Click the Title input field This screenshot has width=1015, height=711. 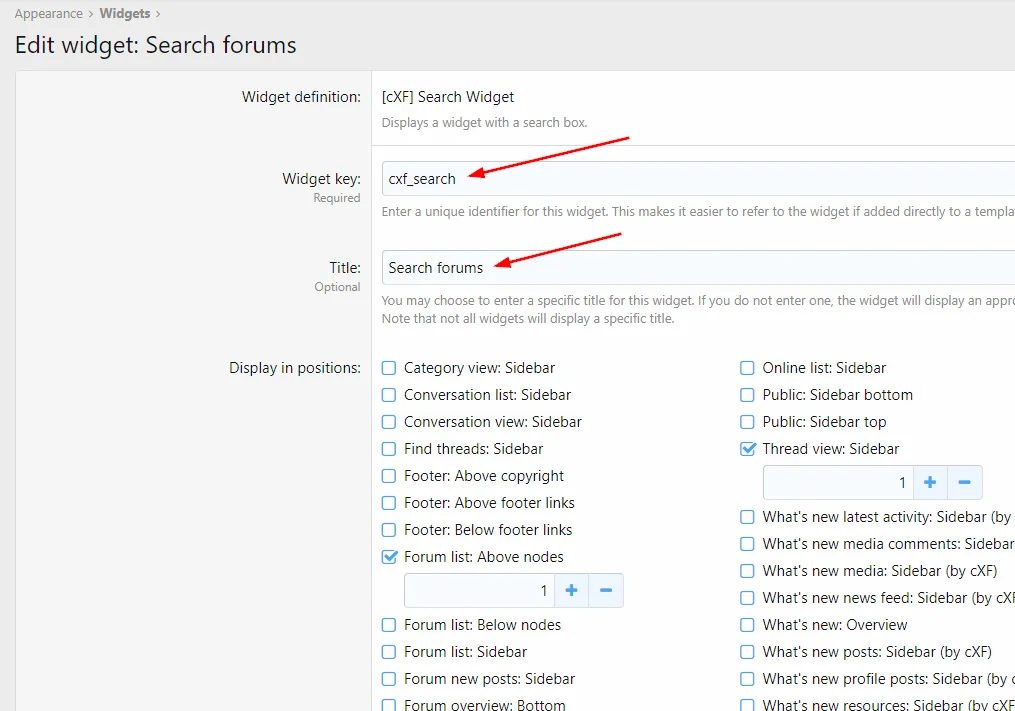(x=700, y=268)
